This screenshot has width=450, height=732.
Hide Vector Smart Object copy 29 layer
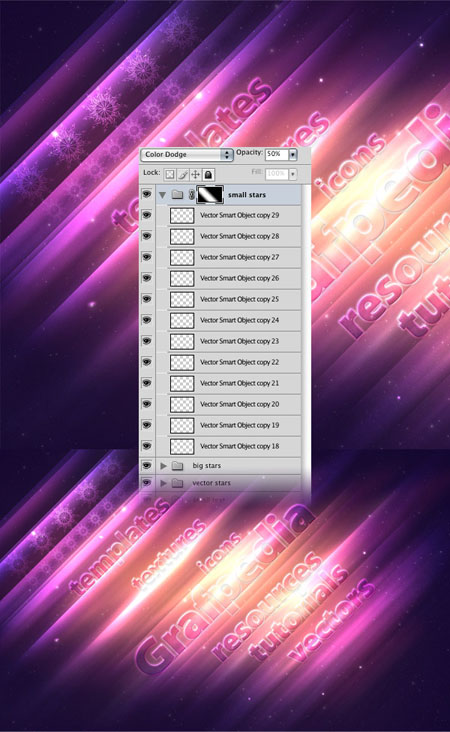pos(147,215)
